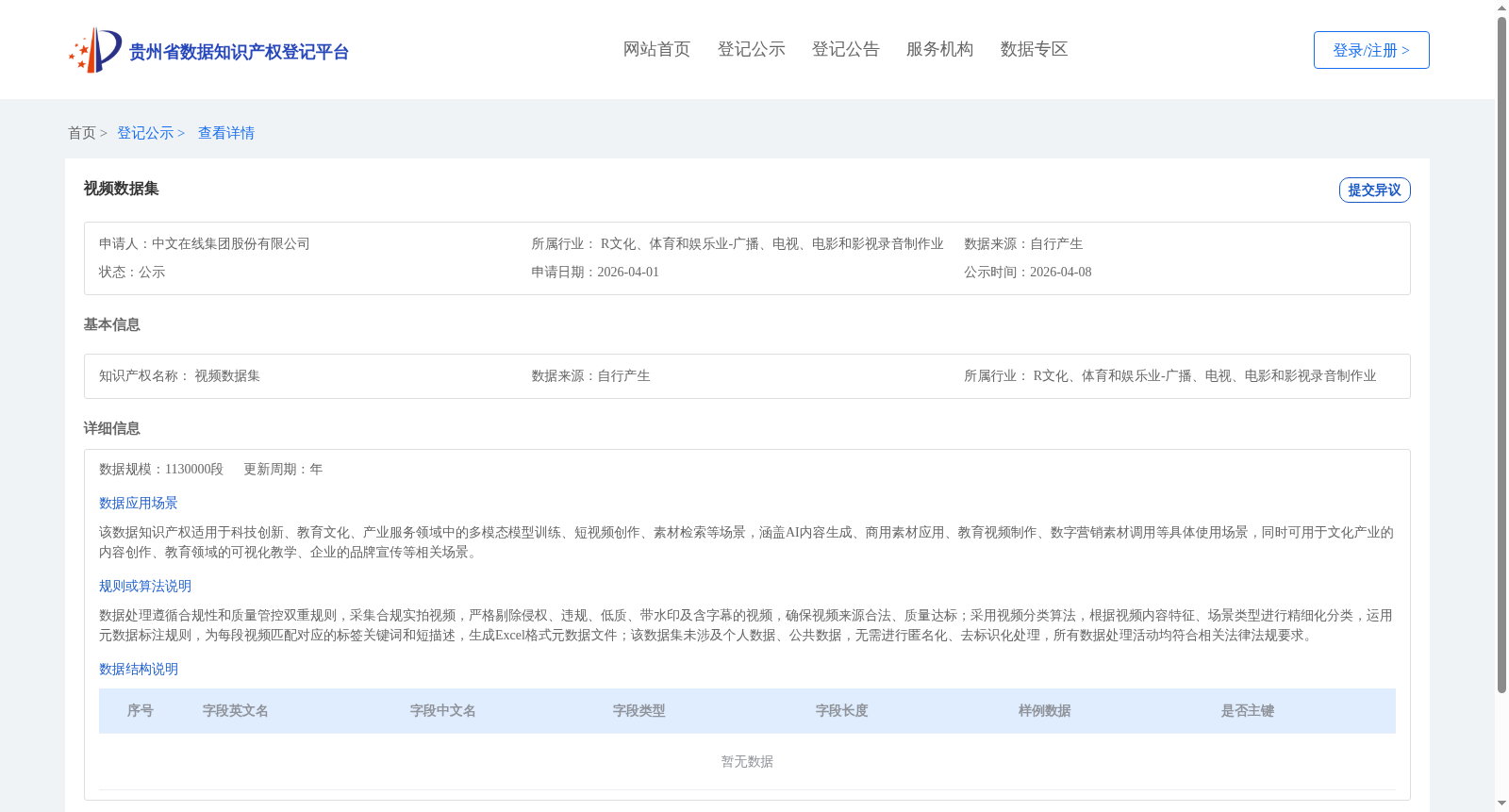1509x812 pixels.
Task: Click 申请日期：2026-04-01 text
Action: pyautogui.click(x=595, y=272)
